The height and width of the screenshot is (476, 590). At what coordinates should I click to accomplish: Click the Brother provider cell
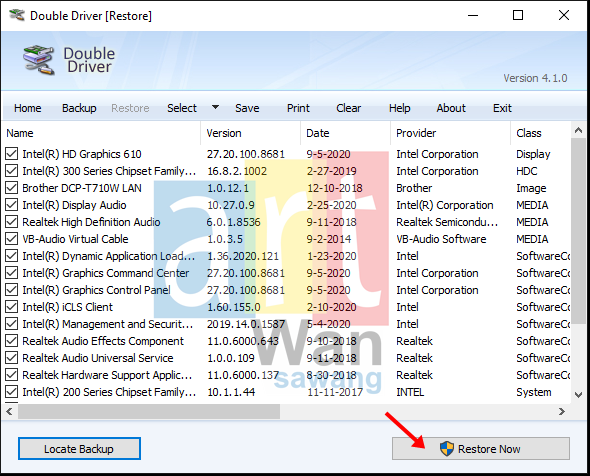coord(414,188)
